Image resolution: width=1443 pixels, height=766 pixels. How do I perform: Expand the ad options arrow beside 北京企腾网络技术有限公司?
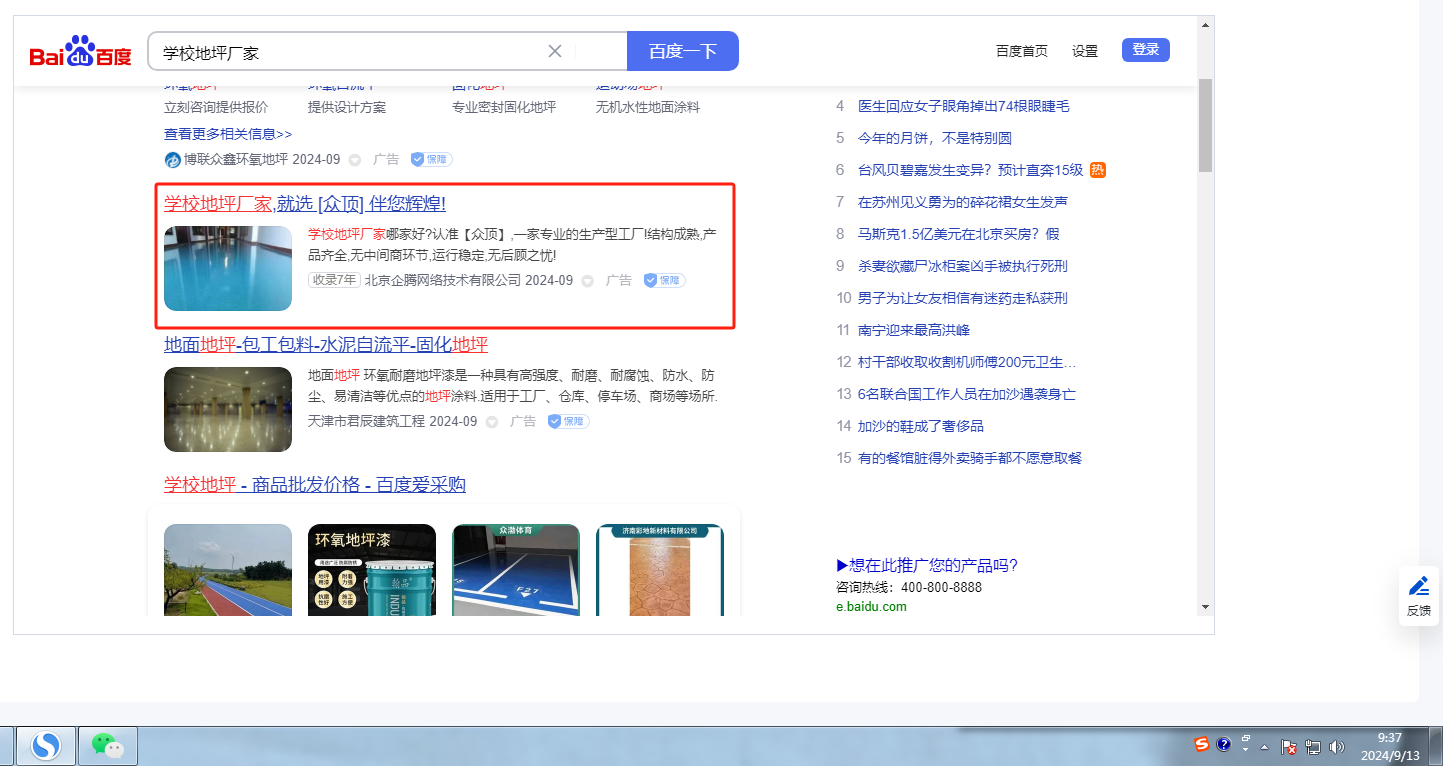(x=587, y=281)
